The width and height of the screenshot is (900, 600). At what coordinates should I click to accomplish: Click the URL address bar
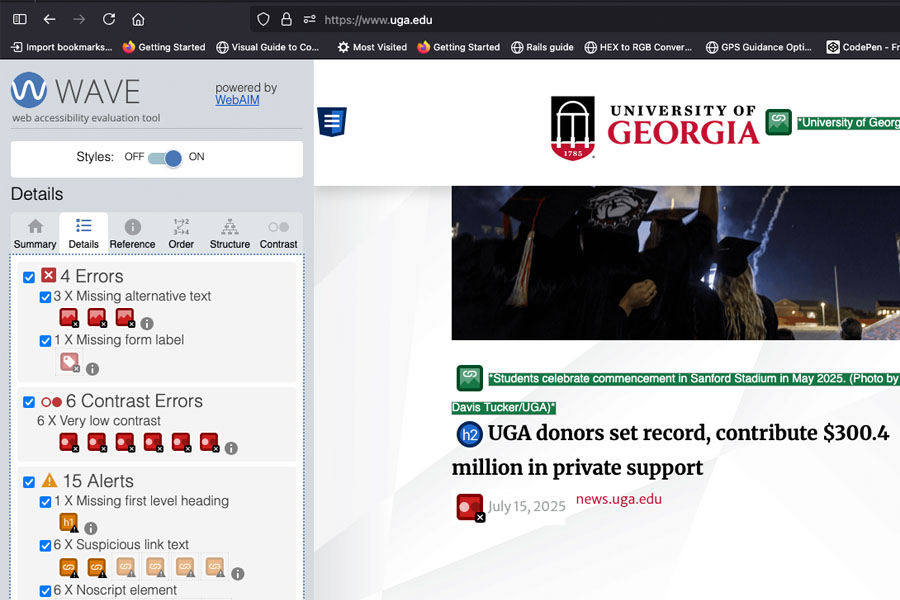click(x=560, y=19)
